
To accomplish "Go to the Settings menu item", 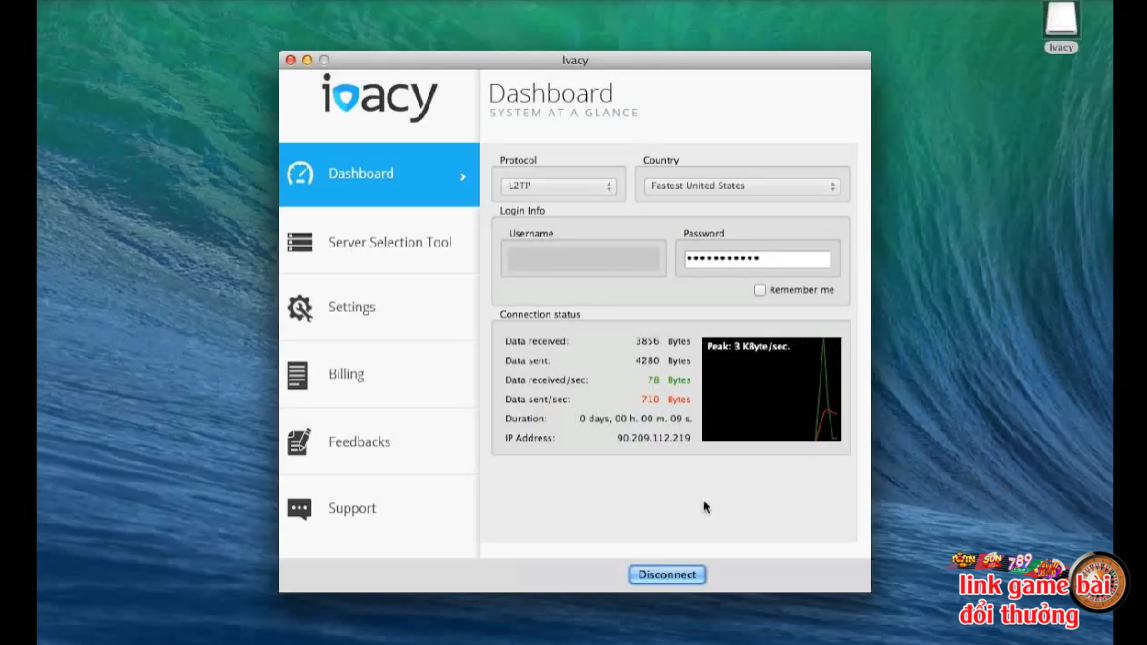I will [379, 307].
